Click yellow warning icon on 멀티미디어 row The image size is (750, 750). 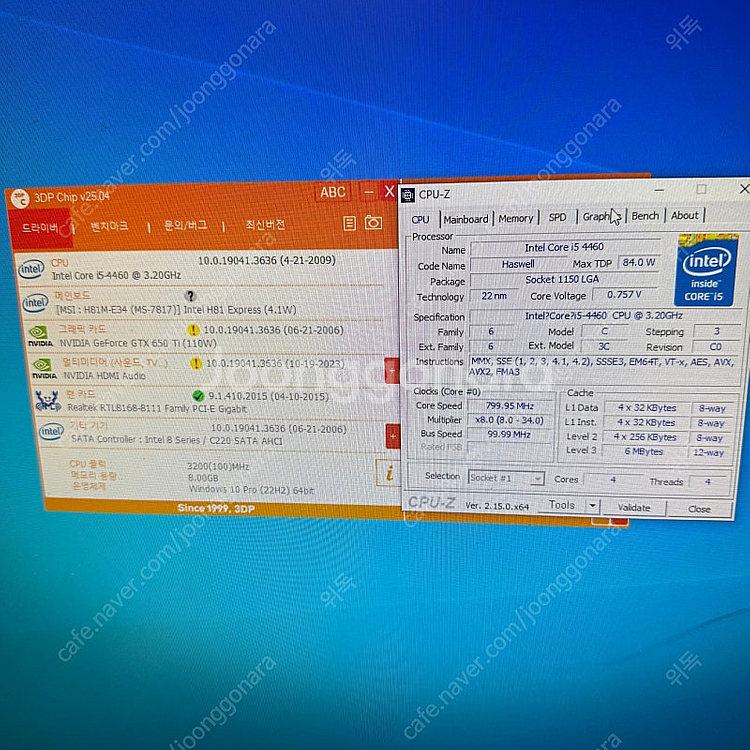point(196,364)
